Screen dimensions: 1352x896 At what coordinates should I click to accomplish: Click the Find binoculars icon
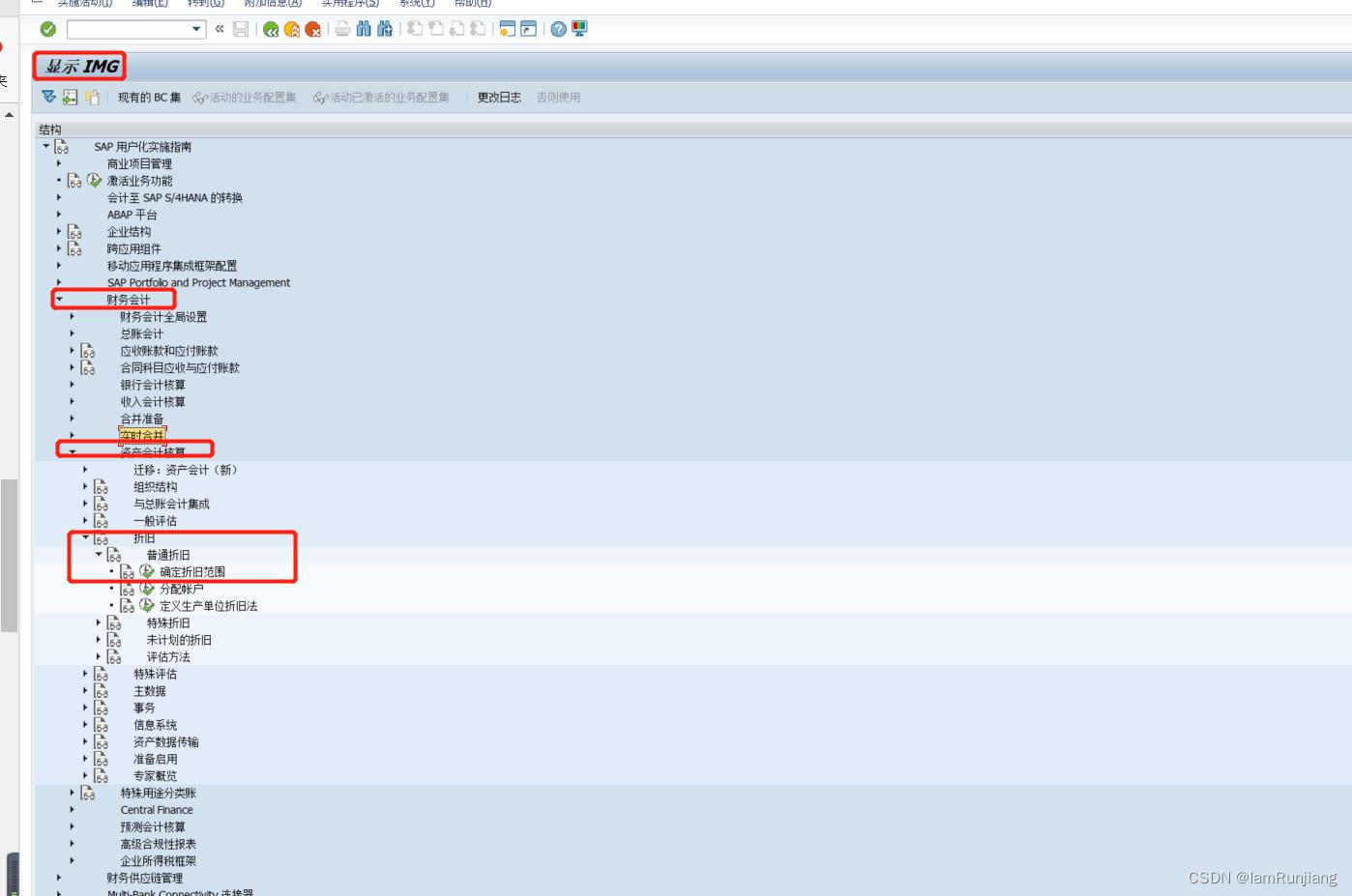tap(364, 29)
